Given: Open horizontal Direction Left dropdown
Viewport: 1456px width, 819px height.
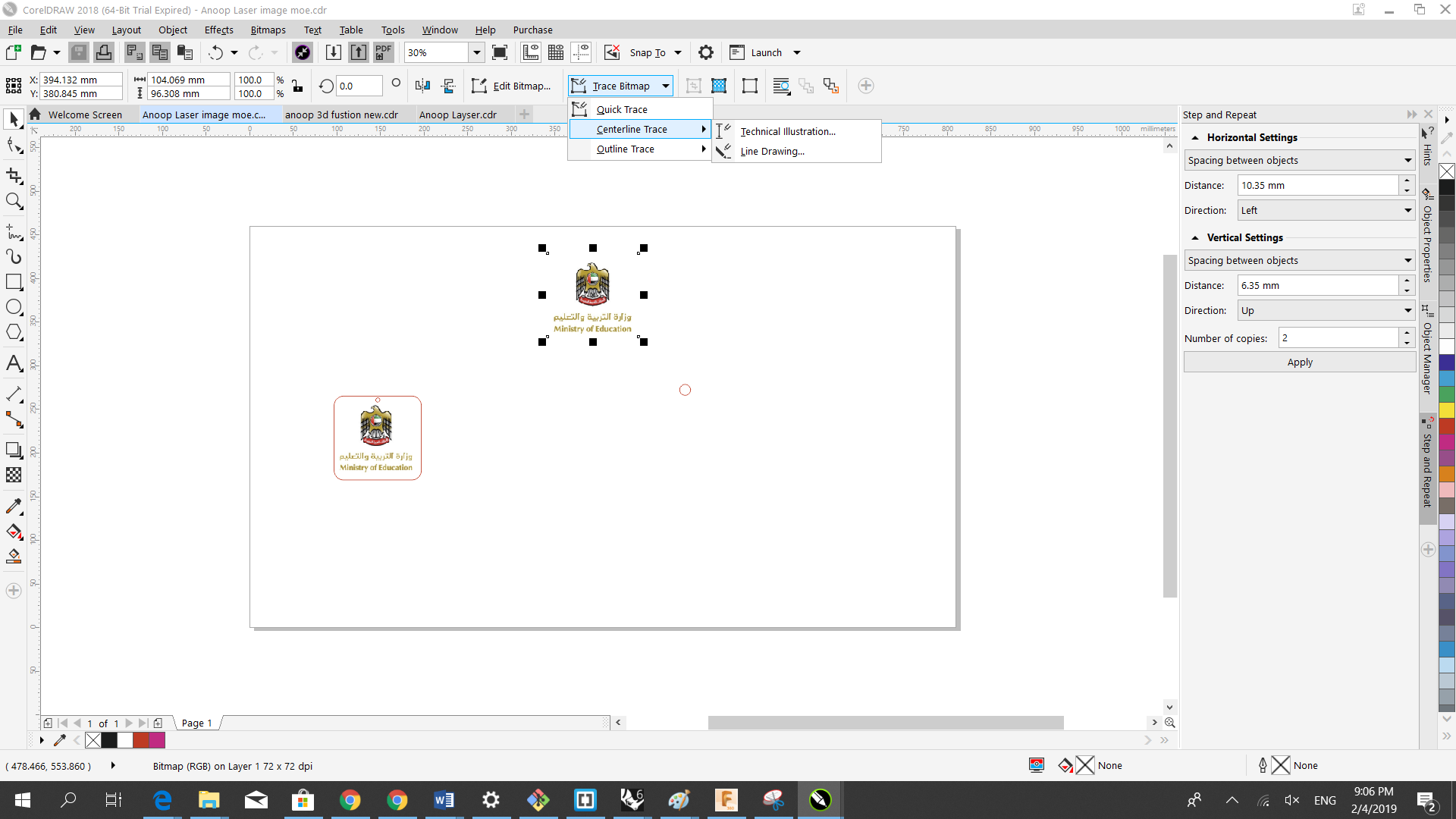Looking at the screenshot, I should [x=1327, y=210].
